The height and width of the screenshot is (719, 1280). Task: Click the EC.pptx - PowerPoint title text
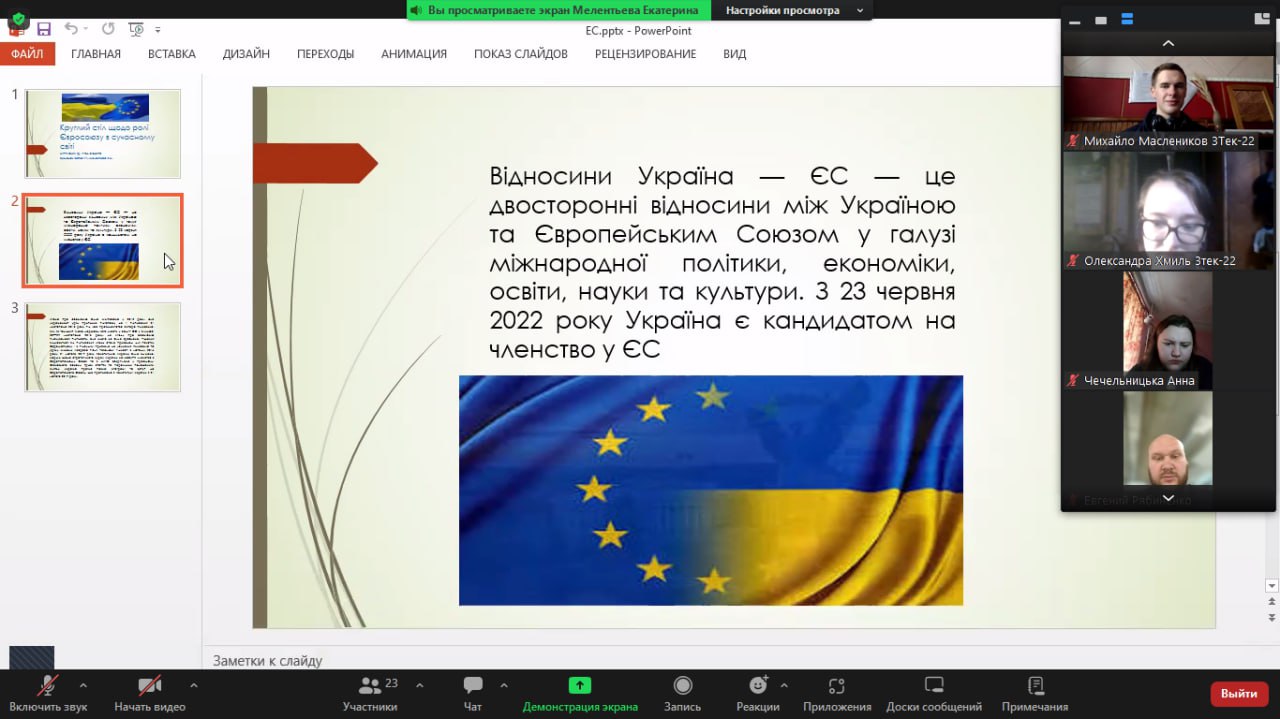[x=639, y=31]
